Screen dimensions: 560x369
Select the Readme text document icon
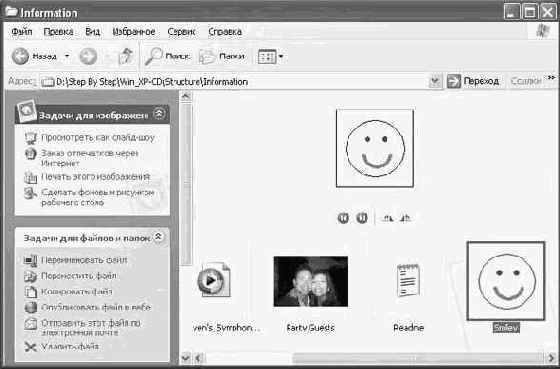(x=408, y=280)
